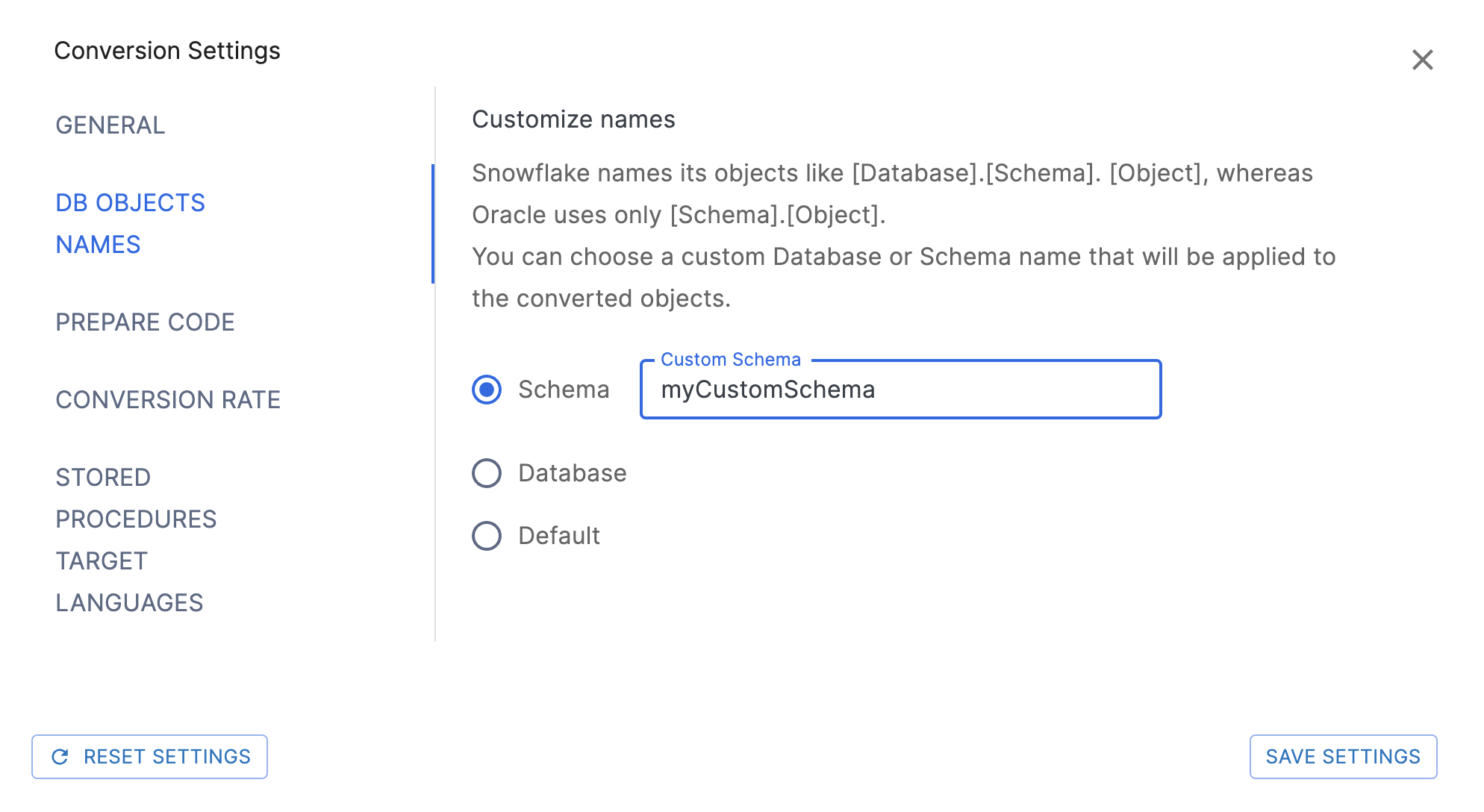Image resolution: width=1484 pixels, height=812 pixels.
Task: Click the Save Settings button
Action: 1343,757
